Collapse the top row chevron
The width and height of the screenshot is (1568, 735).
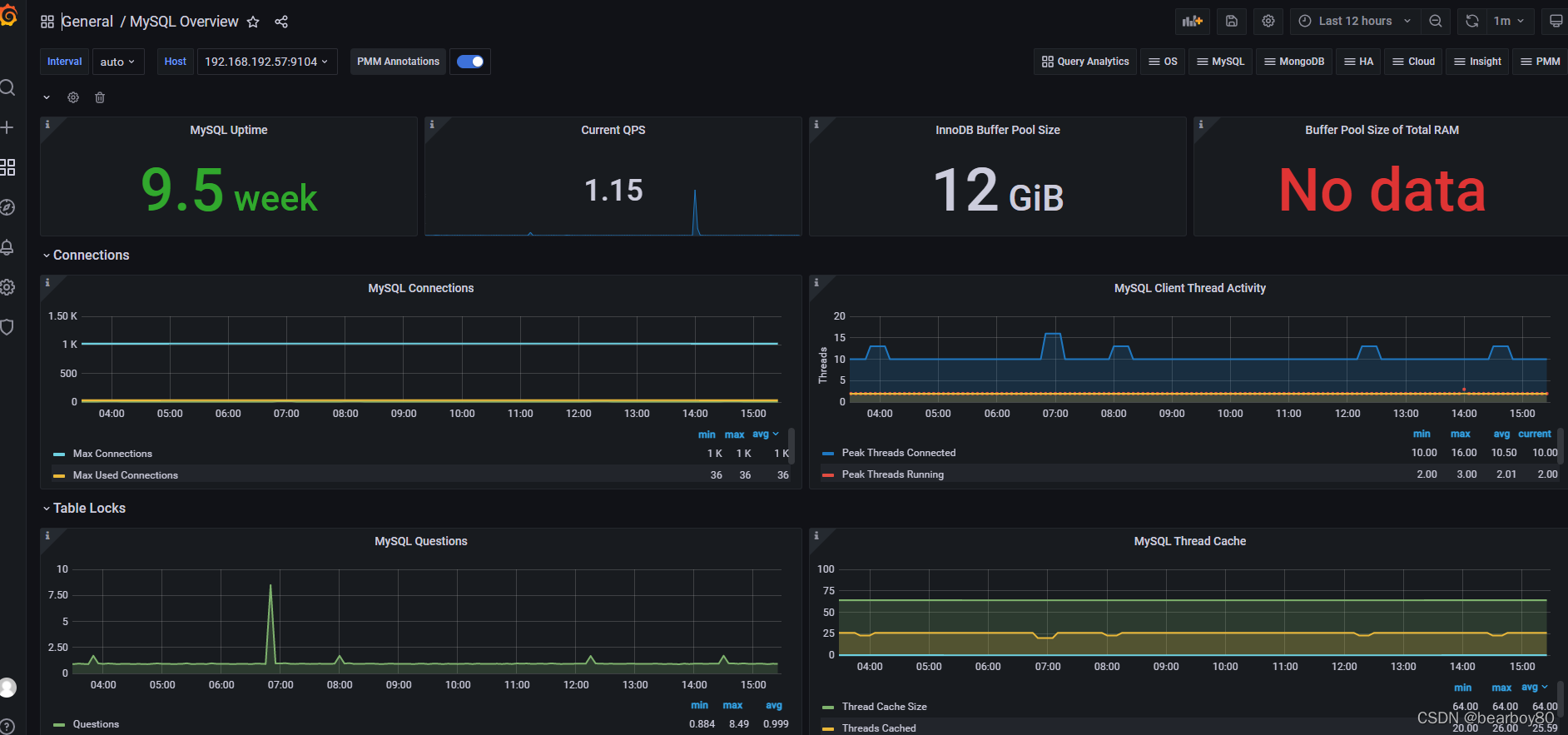pos(47,97)
